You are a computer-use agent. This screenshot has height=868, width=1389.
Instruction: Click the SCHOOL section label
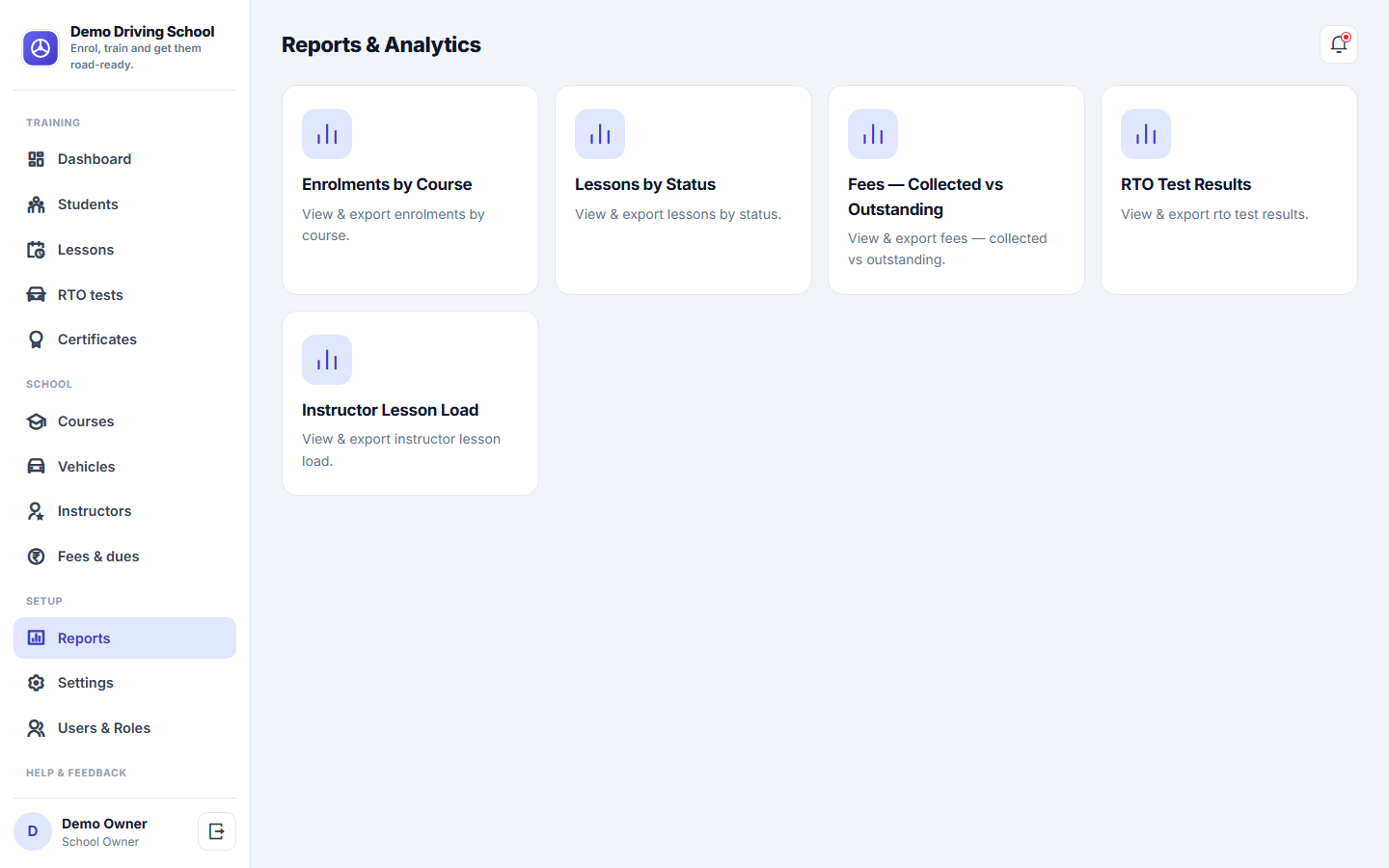point(49,384)
